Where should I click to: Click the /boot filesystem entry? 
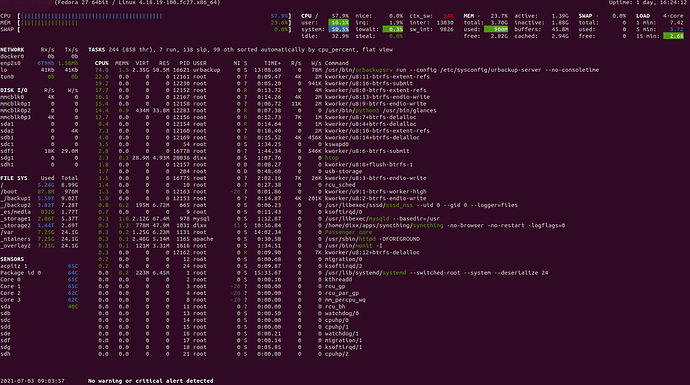click(x=39, y=192)
